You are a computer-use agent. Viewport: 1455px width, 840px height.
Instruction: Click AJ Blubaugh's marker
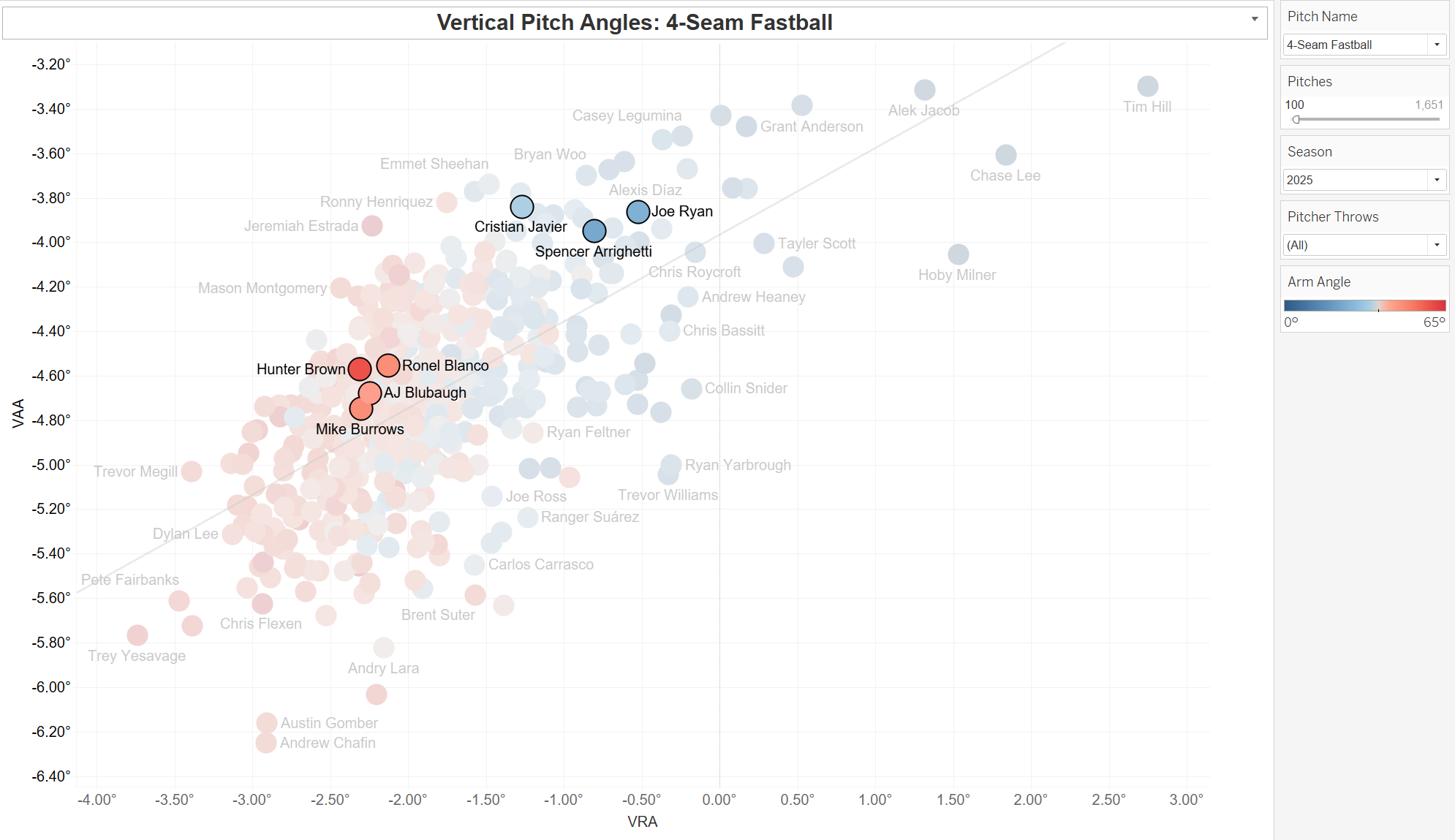(370, 393)
